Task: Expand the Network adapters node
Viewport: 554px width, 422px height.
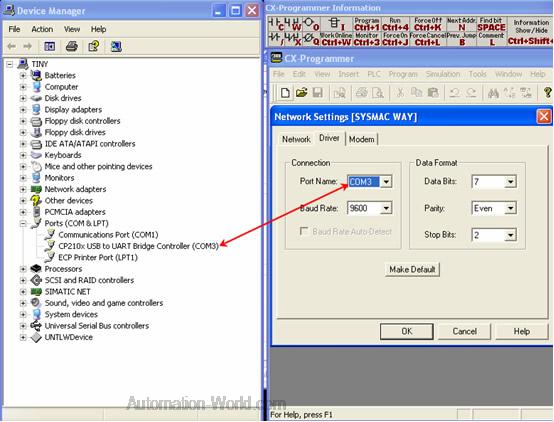Action: coord(23,189)
